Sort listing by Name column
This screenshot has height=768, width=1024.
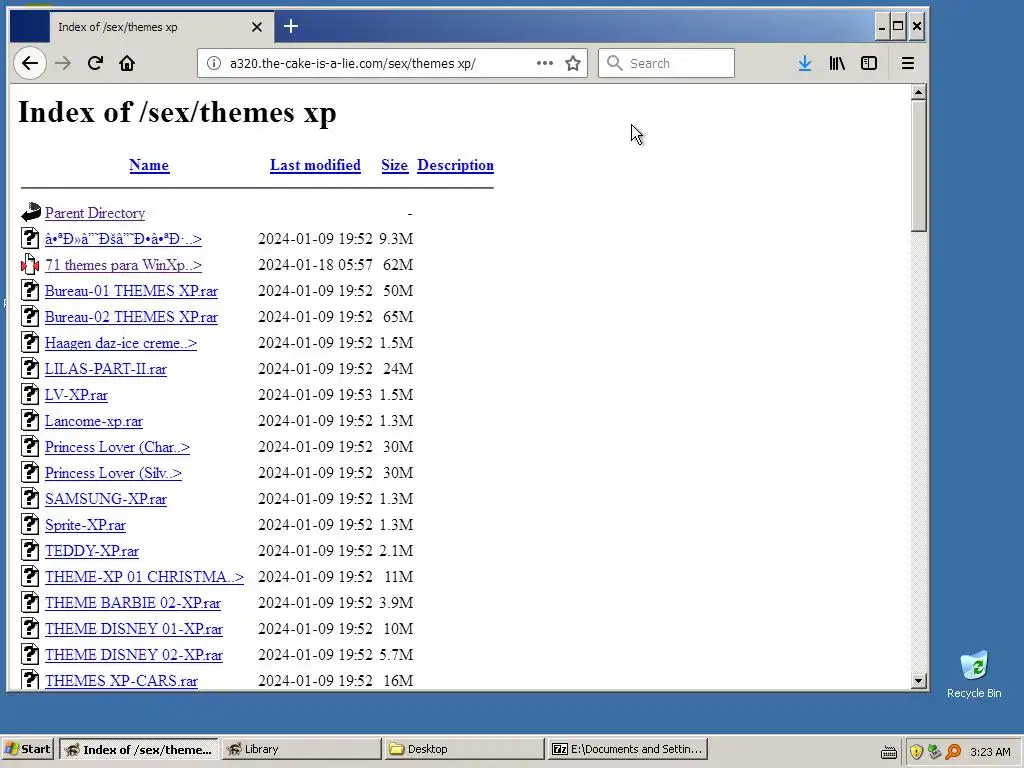(x=149, y=165)
